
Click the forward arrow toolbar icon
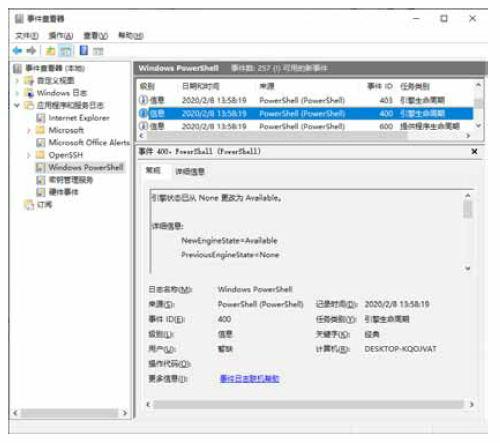(x=31, y=51)
